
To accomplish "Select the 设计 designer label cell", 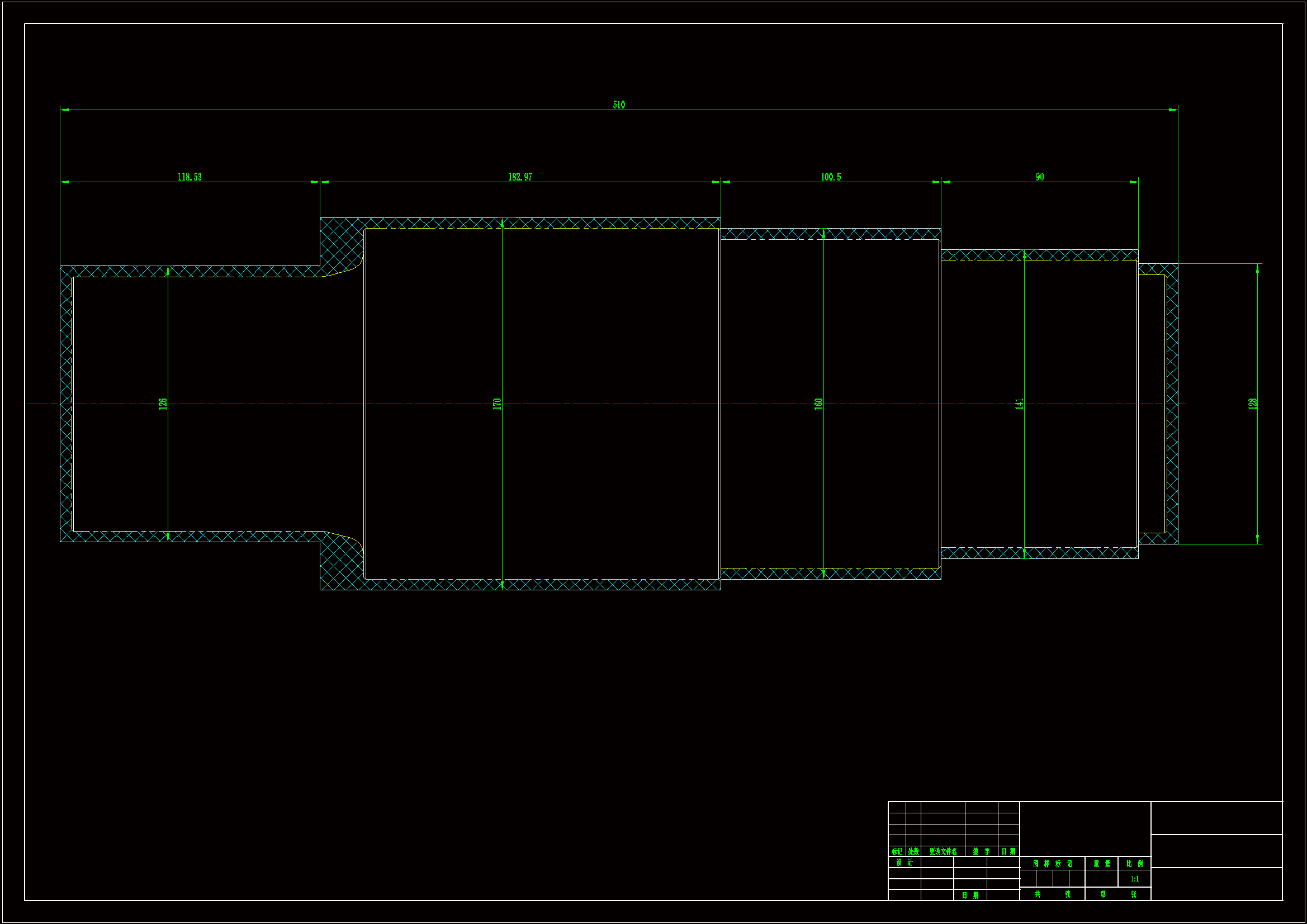I will [905, 863].
